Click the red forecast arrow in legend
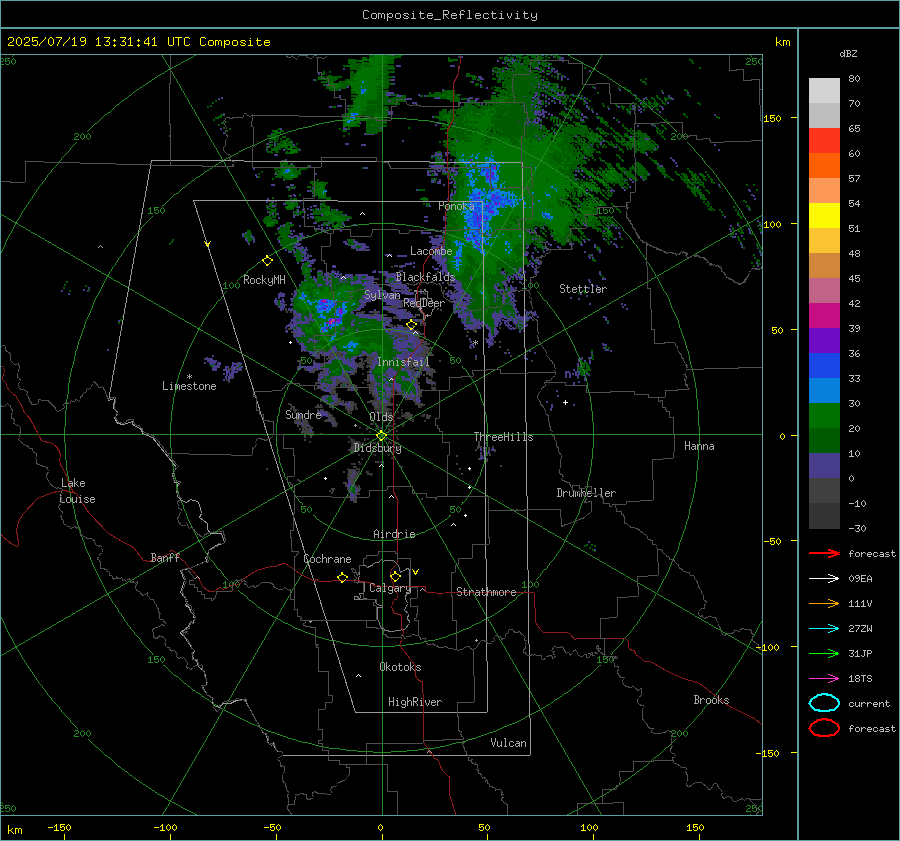Viewport: 900px width, 841px height. tap(824, 553)
